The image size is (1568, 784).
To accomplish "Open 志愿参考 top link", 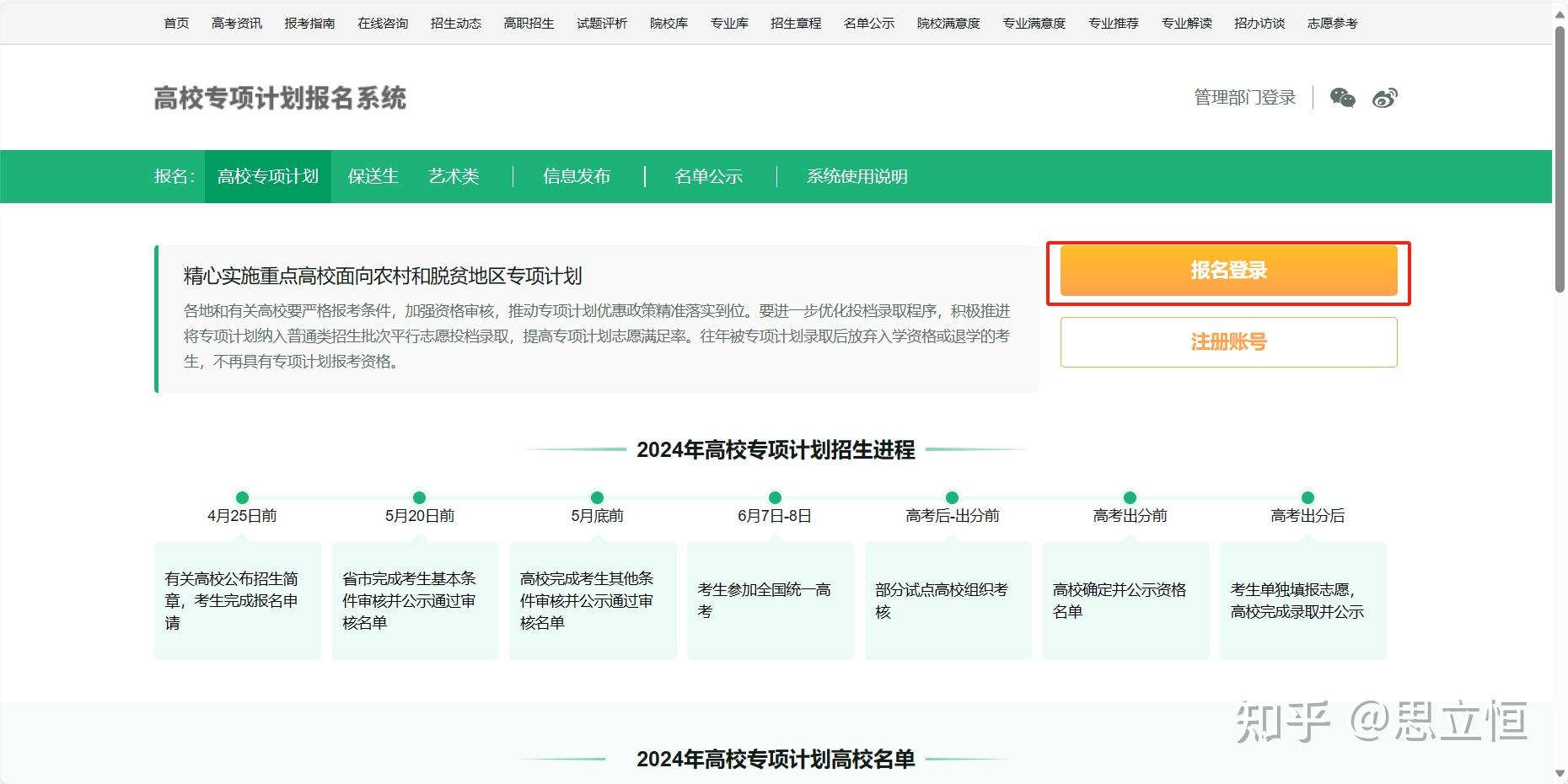I will click(1332, 23).
